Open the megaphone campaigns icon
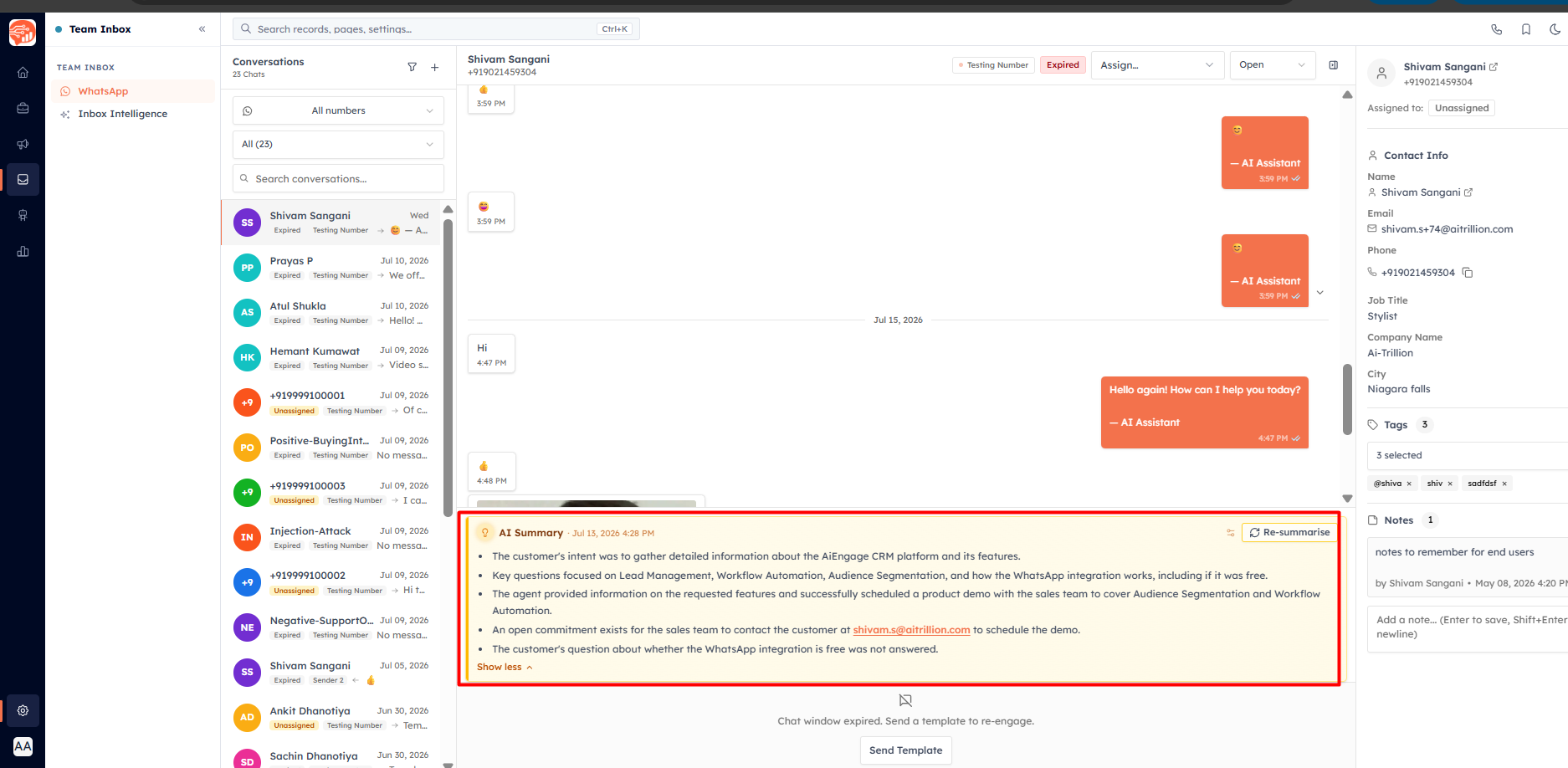 point(23,144)
